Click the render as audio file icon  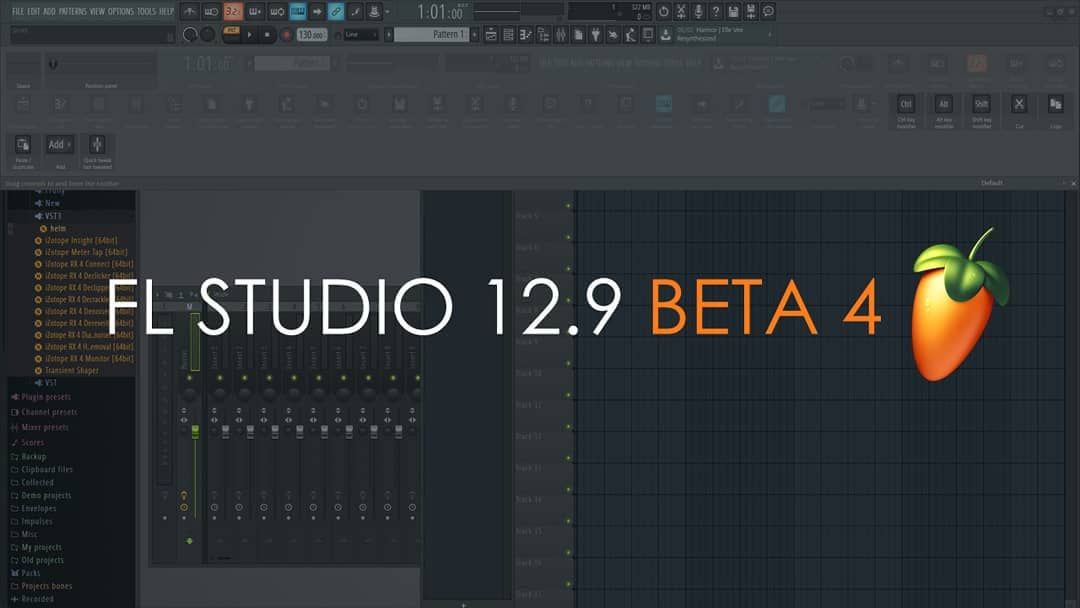751,11
